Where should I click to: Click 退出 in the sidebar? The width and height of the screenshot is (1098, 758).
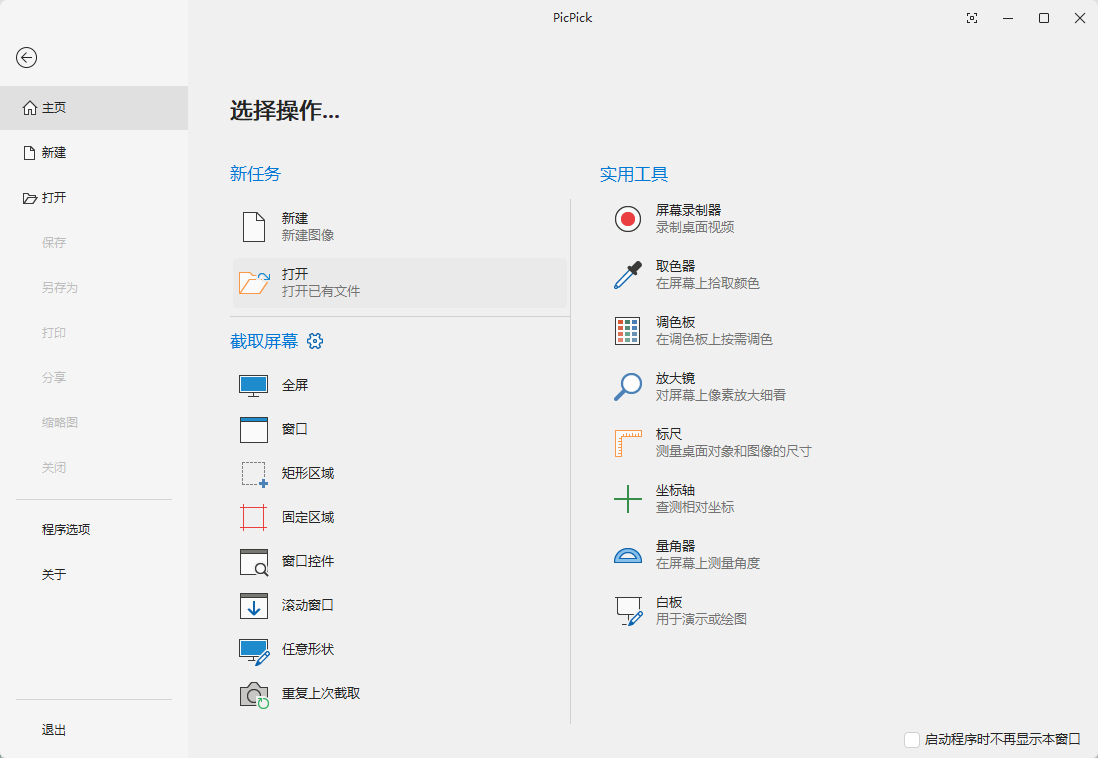pos(54,730)
